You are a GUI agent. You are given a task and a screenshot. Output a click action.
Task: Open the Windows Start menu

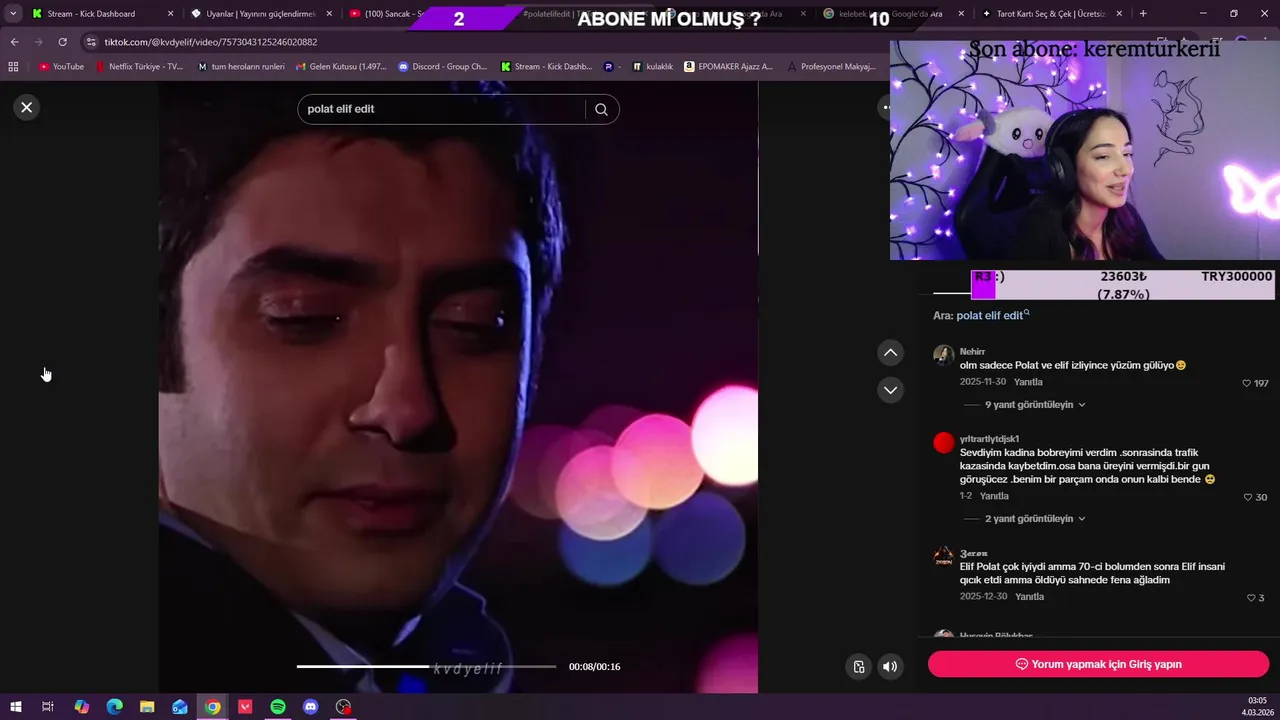(15, 707)
